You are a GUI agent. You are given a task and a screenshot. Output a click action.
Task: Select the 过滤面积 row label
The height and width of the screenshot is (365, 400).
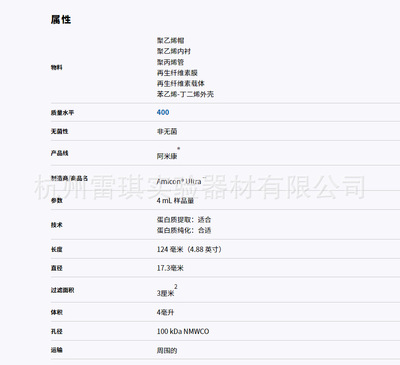(62, 290)
